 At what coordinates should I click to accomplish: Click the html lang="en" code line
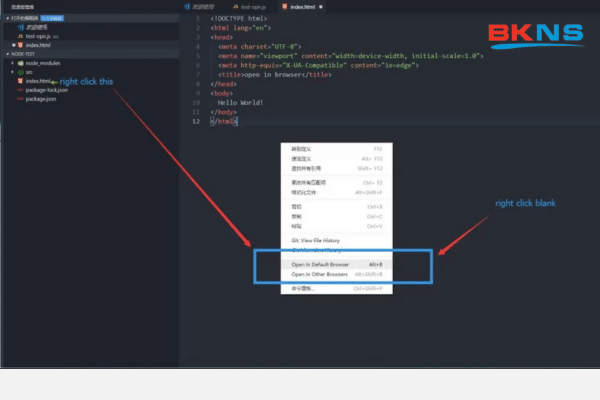tap(240, 28)
